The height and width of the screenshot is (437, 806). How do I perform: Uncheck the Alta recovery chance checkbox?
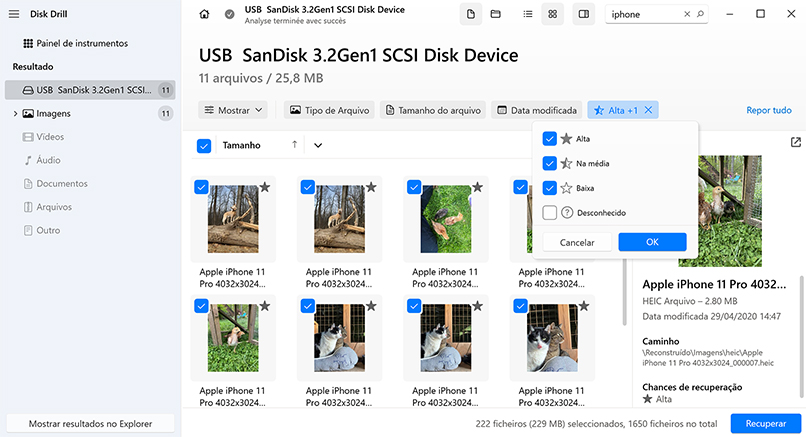pos(549,138)
